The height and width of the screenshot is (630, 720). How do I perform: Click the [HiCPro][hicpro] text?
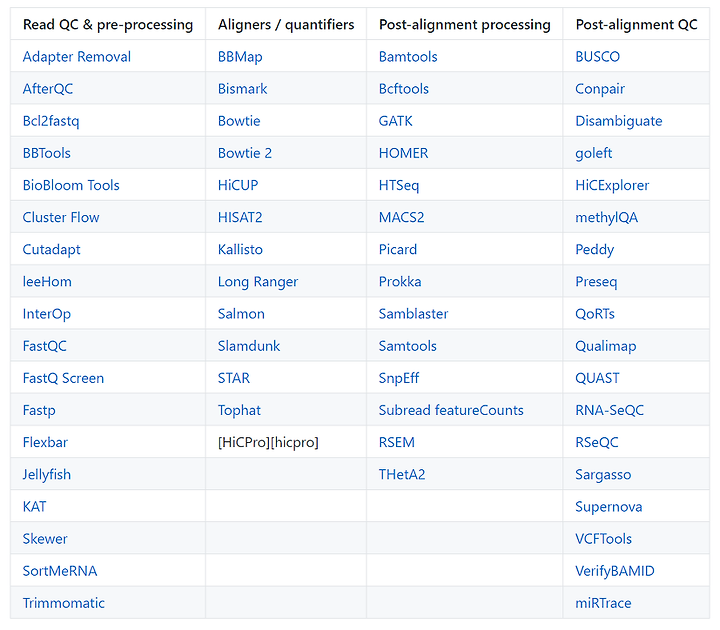(x=268, y=442)
